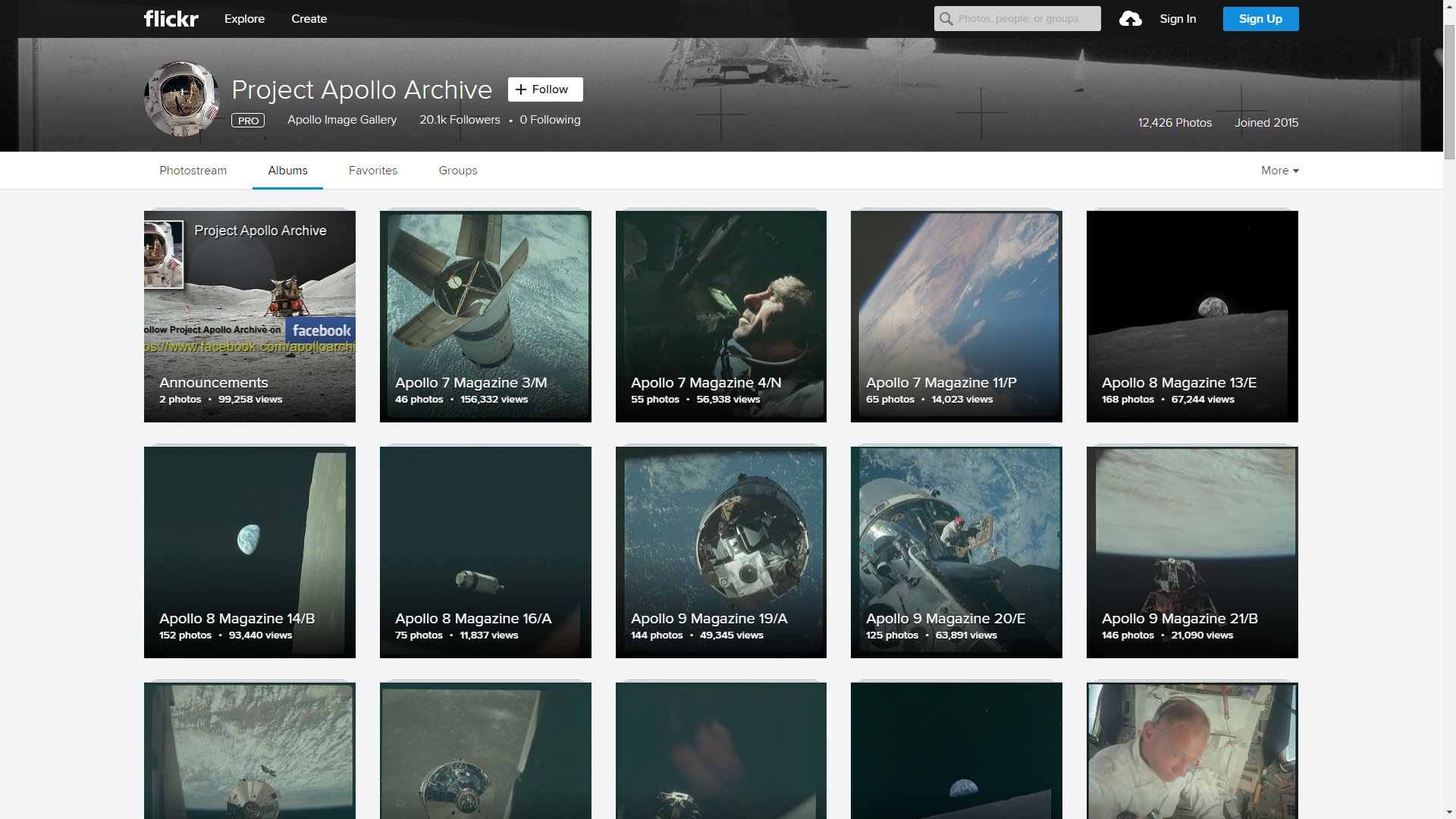Follow Project Apollo Archive
Screen dimensions: 1456x819
coord(545,89)
